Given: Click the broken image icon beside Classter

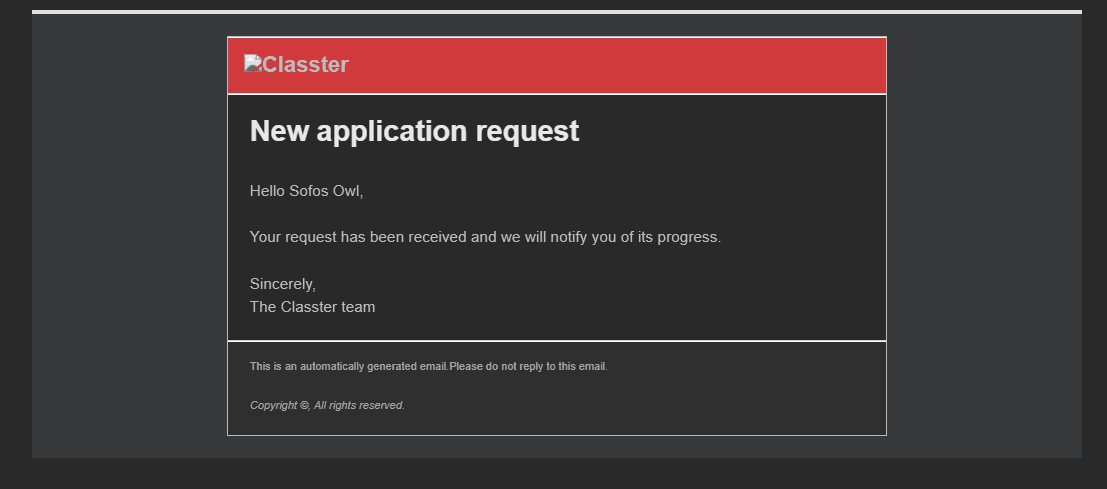Looking at the screenshot, I should [x=252, y=63].
